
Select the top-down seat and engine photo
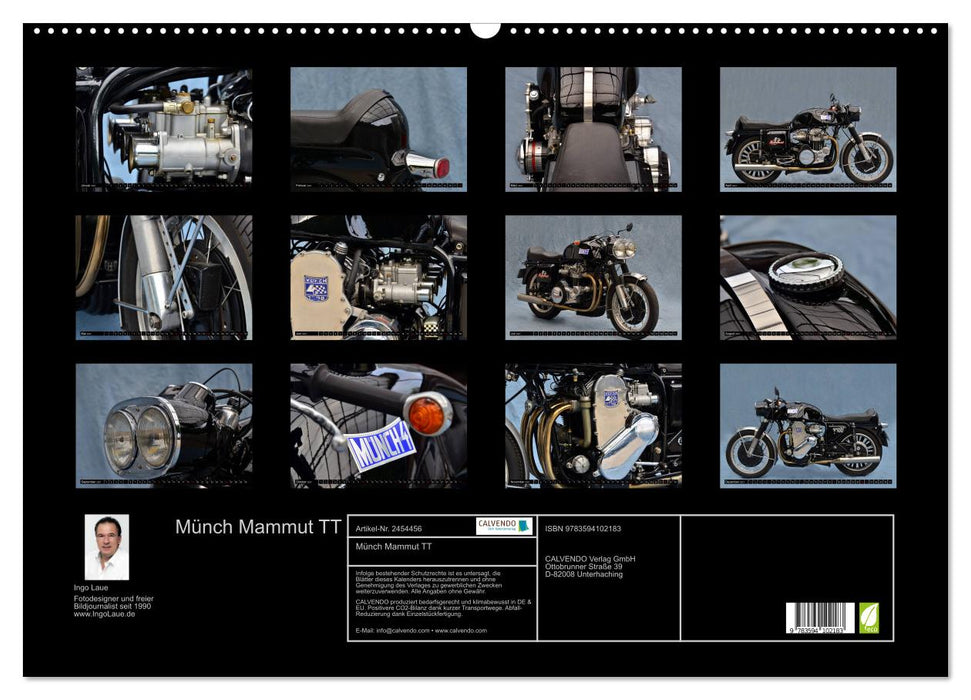pyautogui.click(x=593, y=129)
